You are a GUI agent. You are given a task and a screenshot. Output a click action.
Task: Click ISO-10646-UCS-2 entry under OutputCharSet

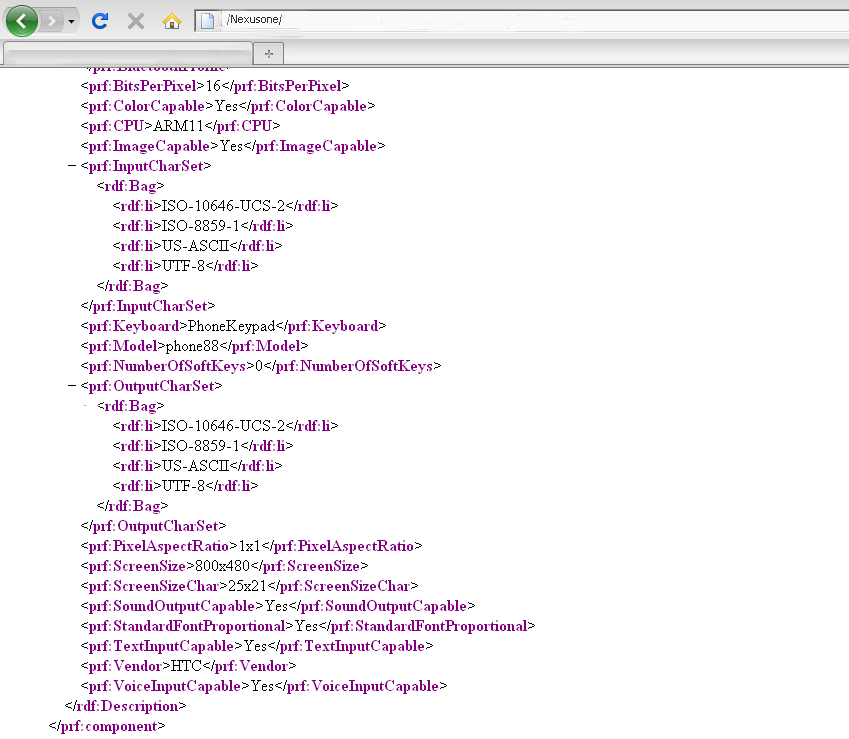click(x=224, y=426)
